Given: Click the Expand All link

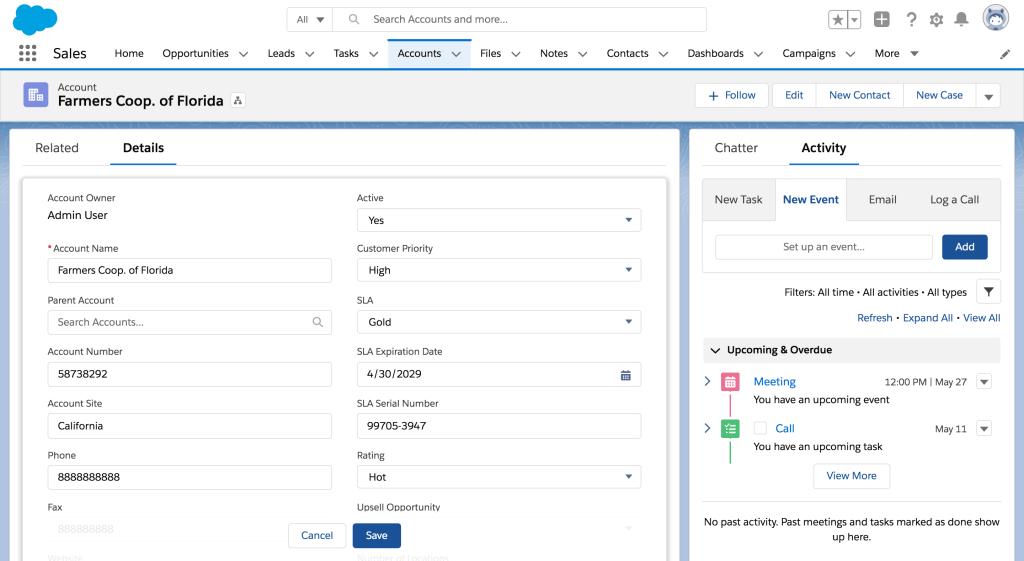Looking at the screenshot, I should [927, 318].
